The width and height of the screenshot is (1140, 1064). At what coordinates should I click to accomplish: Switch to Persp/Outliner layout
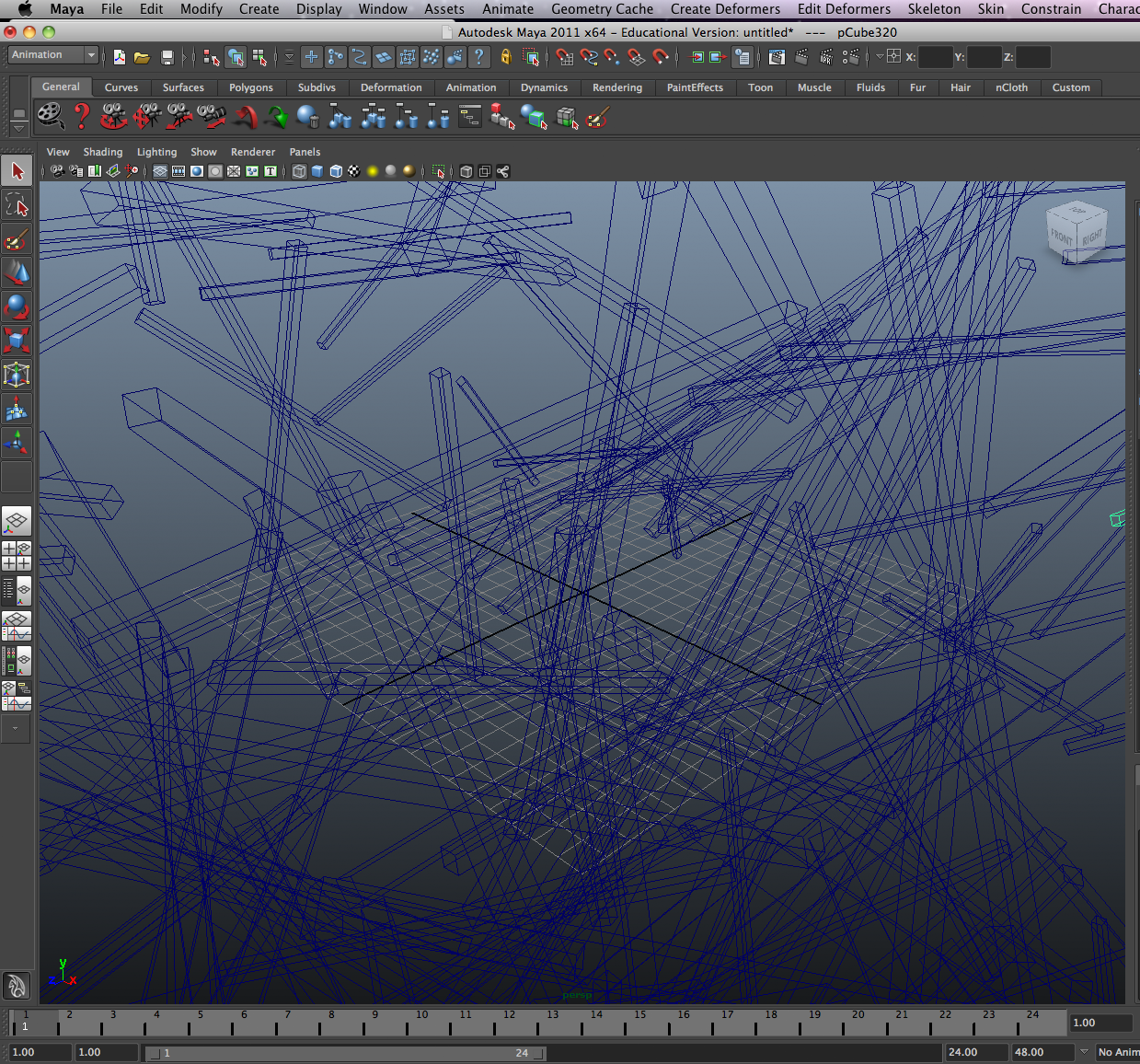(x=17, y=591)
